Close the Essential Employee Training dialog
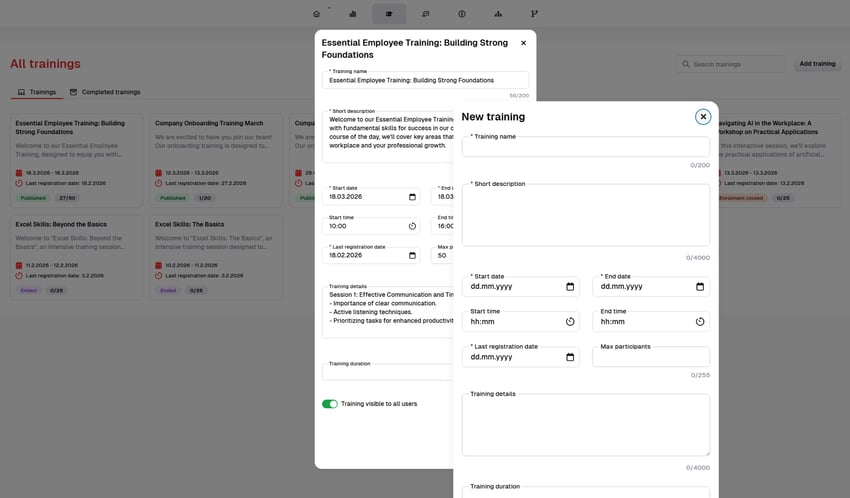Viewport: 850px width, 498px height. [523, 43]
